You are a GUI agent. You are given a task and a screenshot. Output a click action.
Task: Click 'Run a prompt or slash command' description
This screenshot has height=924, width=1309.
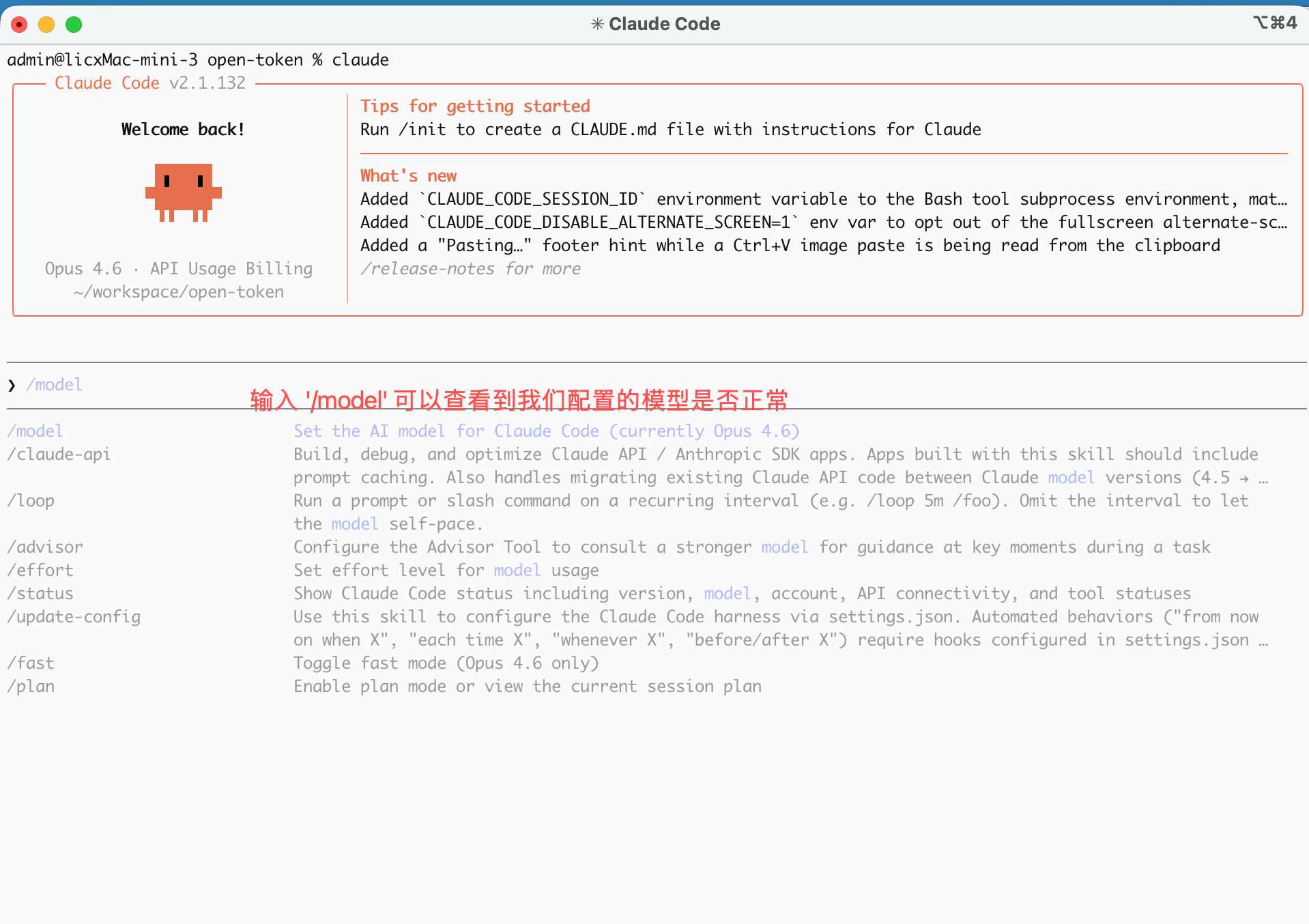(771, 512)
